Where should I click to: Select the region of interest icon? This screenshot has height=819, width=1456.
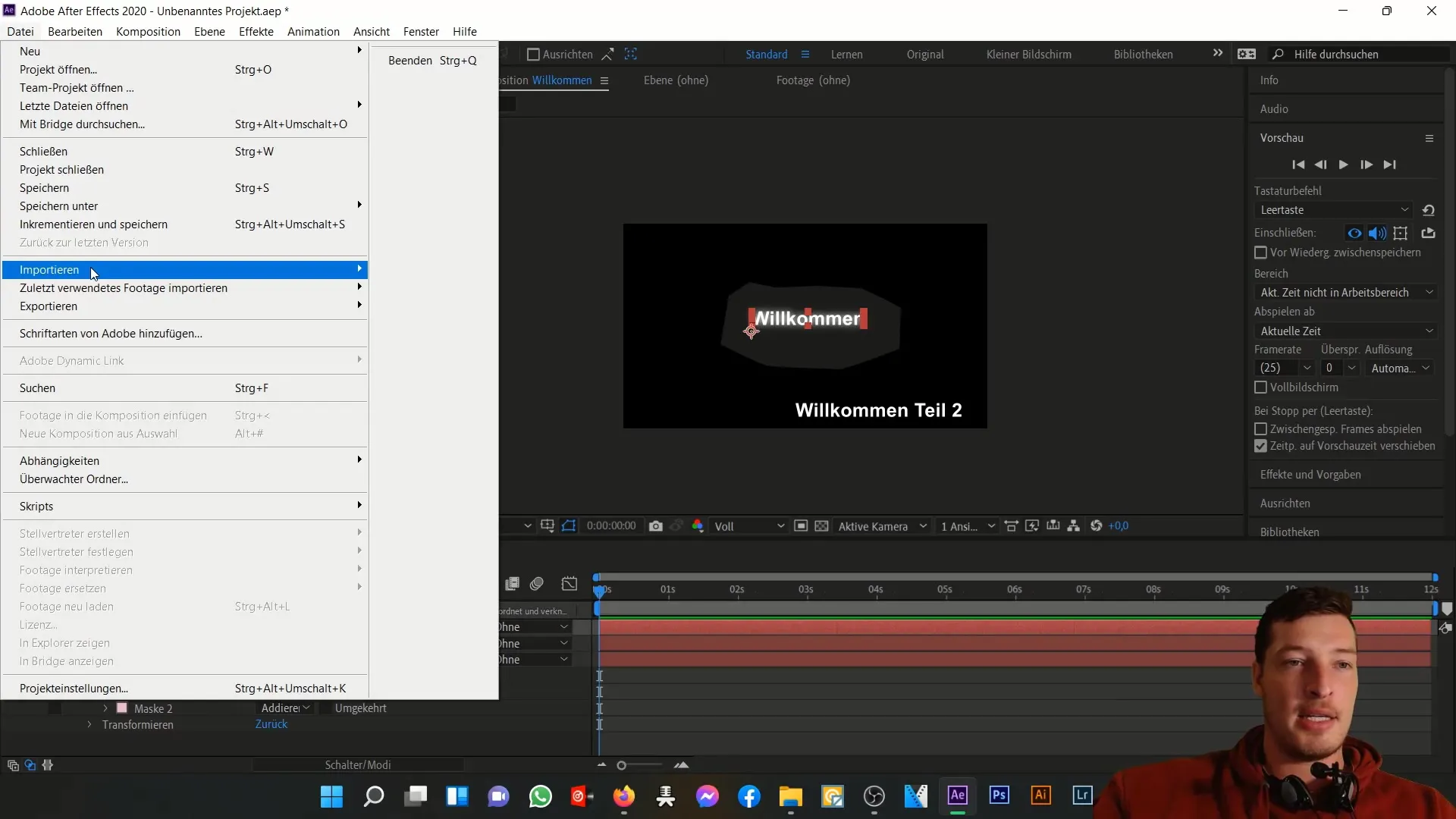(x=570, y=527)
